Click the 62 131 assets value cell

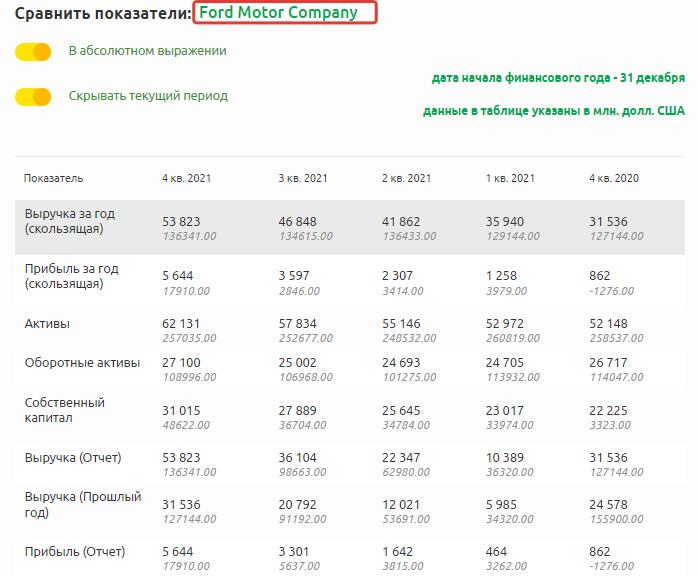tap(181, 324)
